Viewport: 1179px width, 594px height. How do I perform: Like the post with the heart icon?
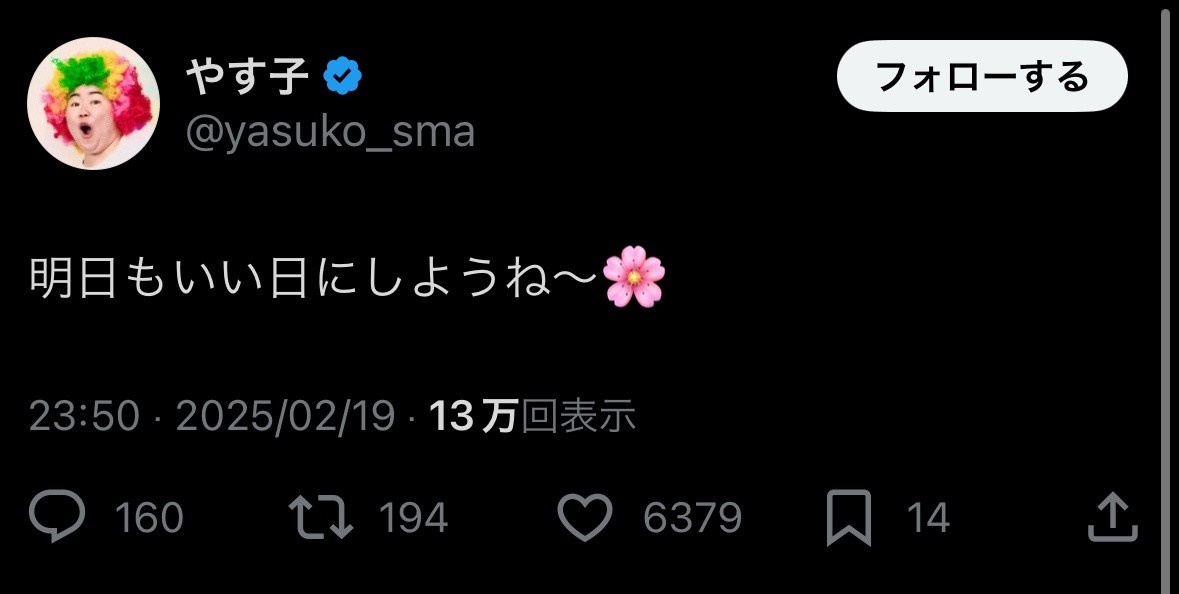pos(585,517)
